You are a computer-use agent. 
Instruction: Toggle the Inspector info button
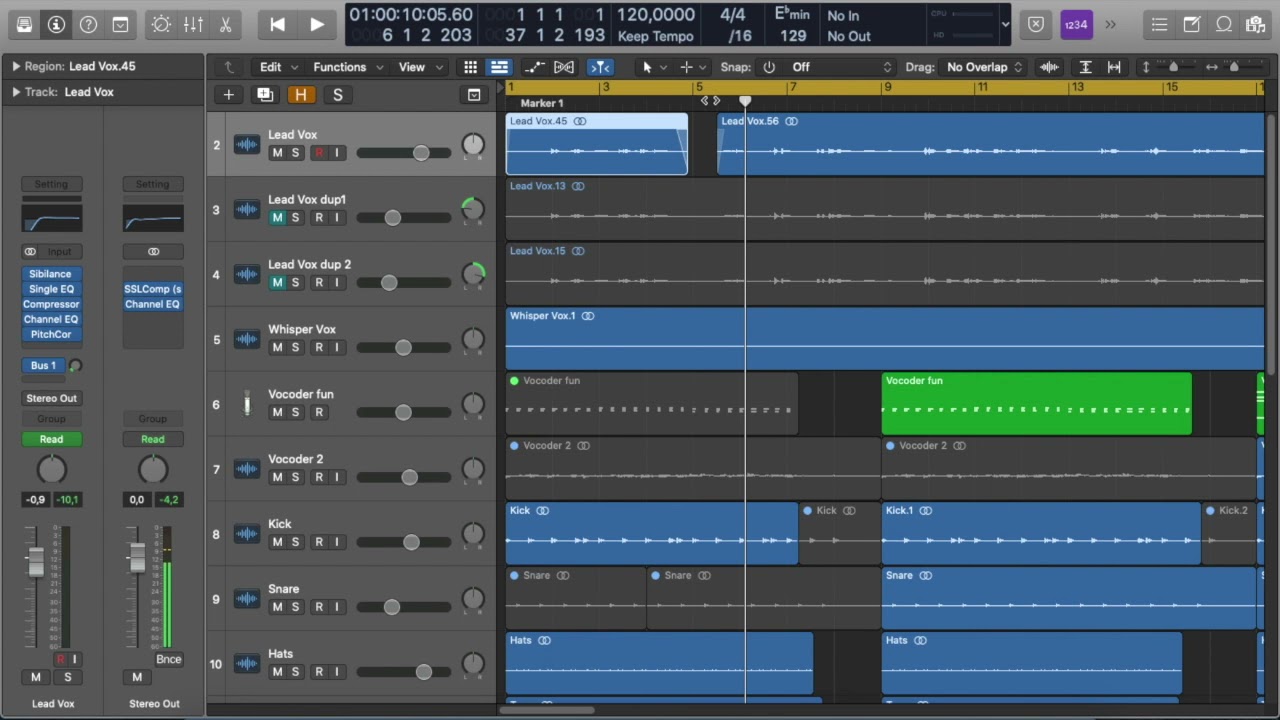[57, 24]
